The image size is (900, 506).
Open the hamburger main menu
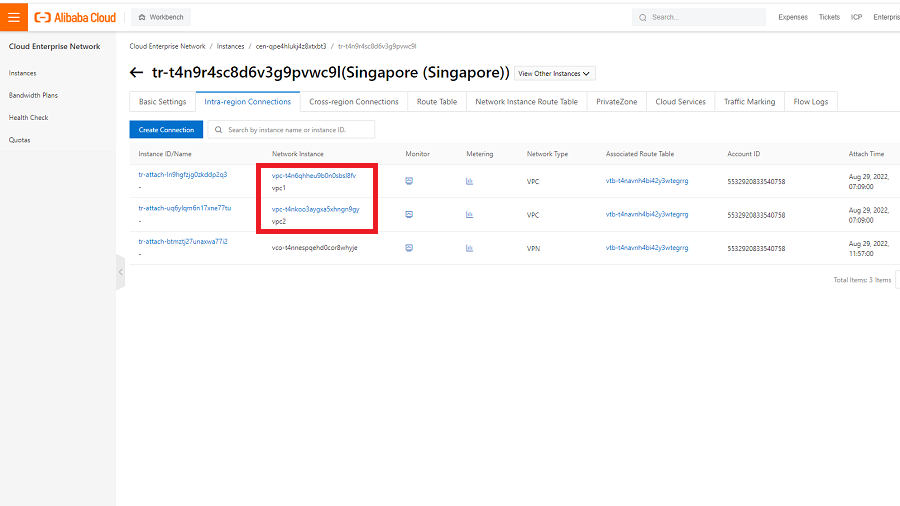(x=14, y=17)
